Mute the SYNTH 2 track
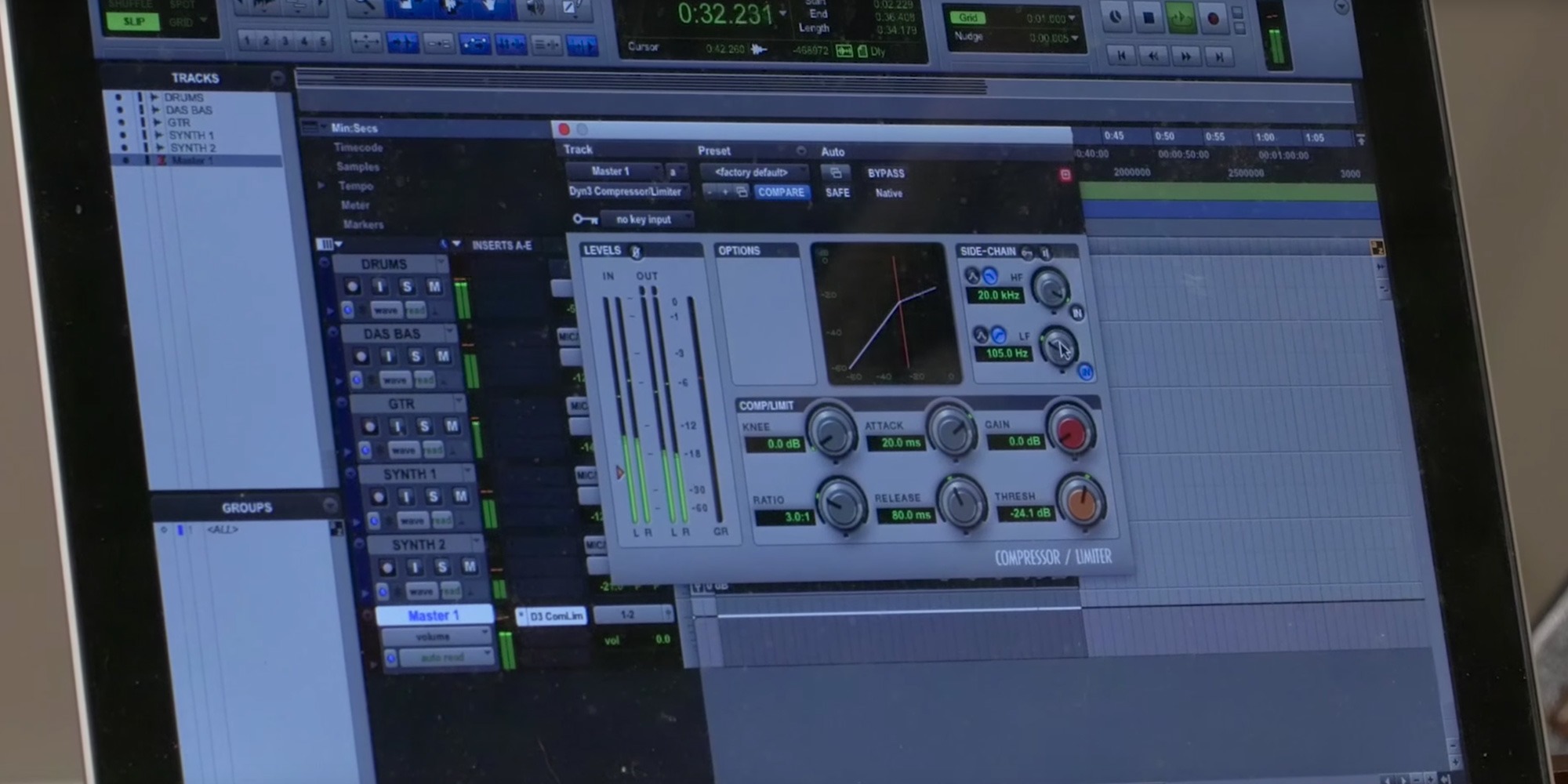This screenshot has height=784, width=1568. coord(470,566)
